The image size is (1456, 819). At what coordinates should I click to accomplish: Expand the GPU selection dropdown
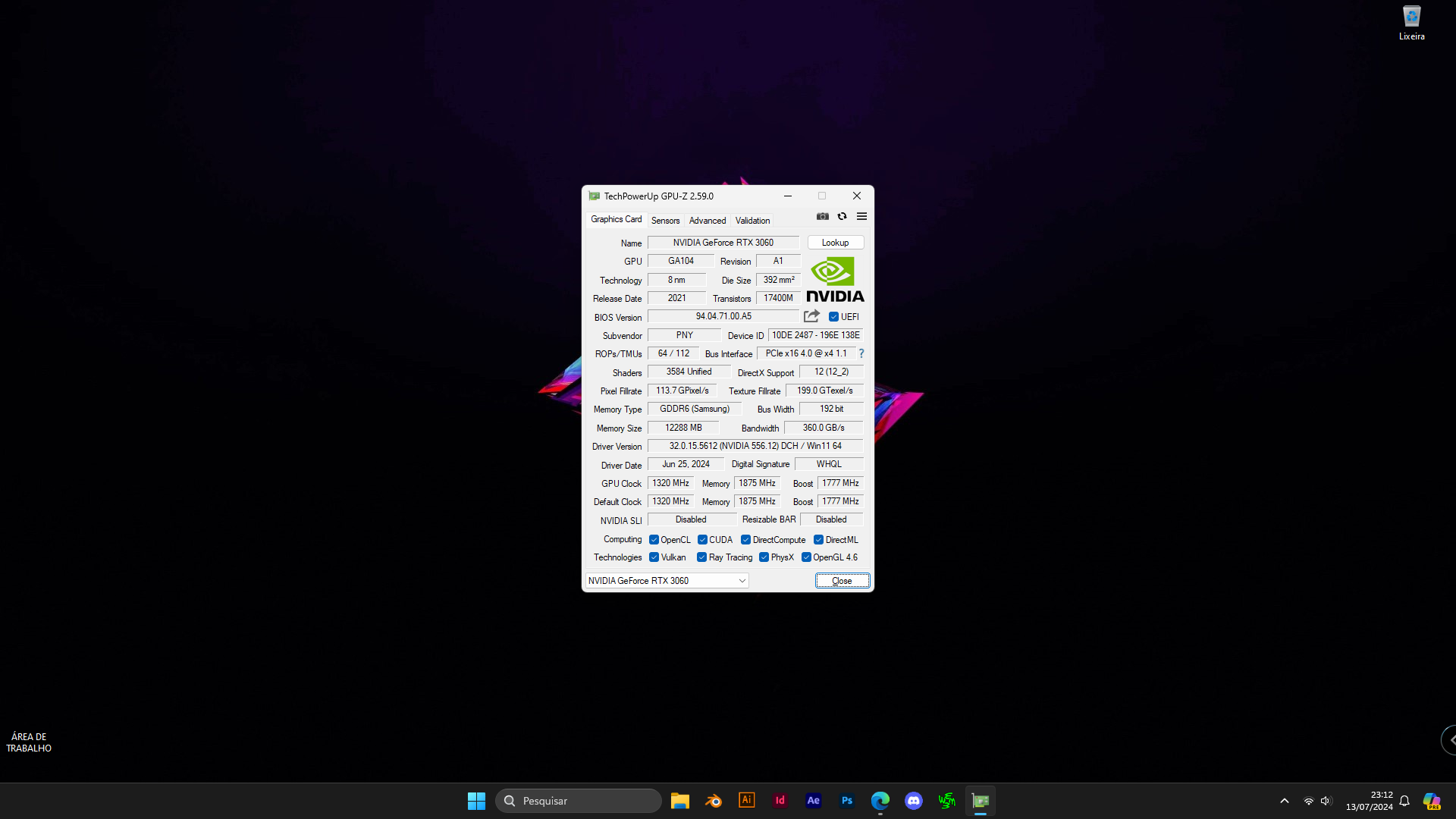(x=667, y=581)
